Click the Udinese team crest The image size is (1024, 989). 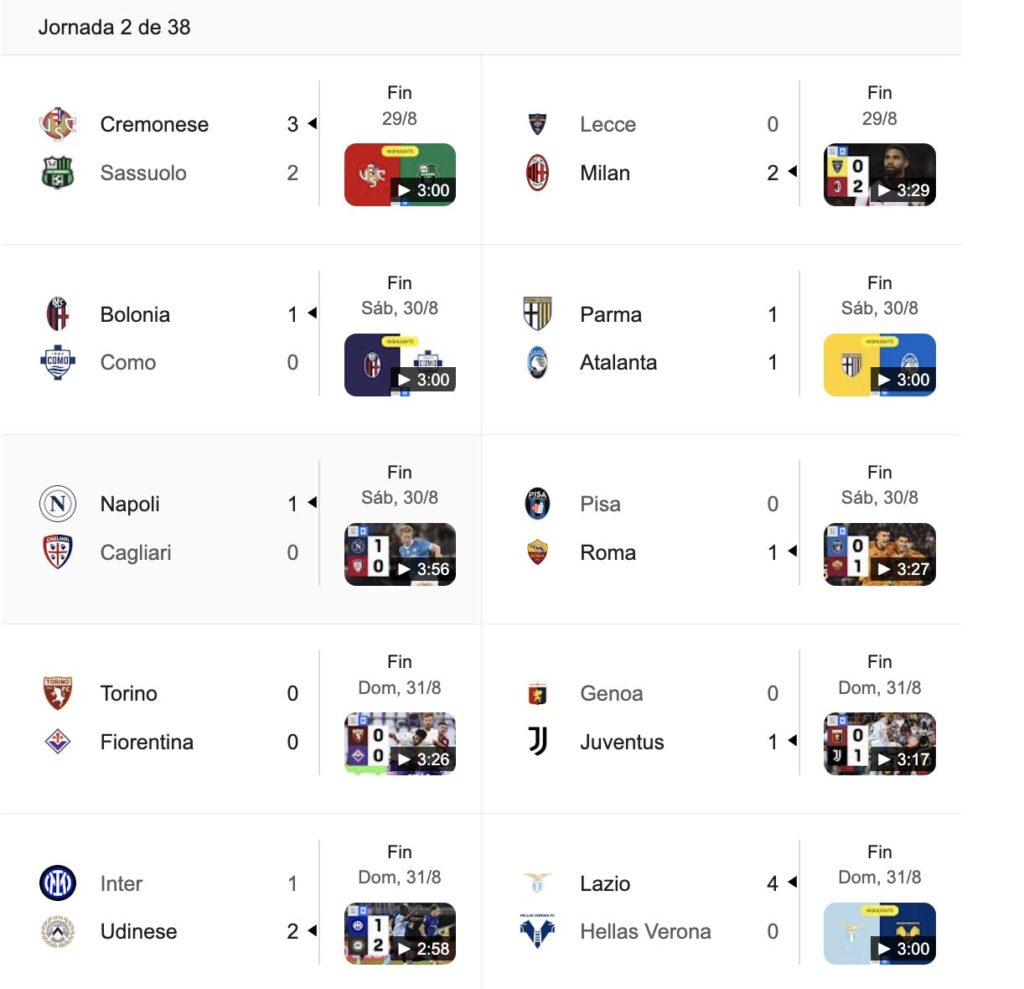pyautogui.click(x=57, y=931)
